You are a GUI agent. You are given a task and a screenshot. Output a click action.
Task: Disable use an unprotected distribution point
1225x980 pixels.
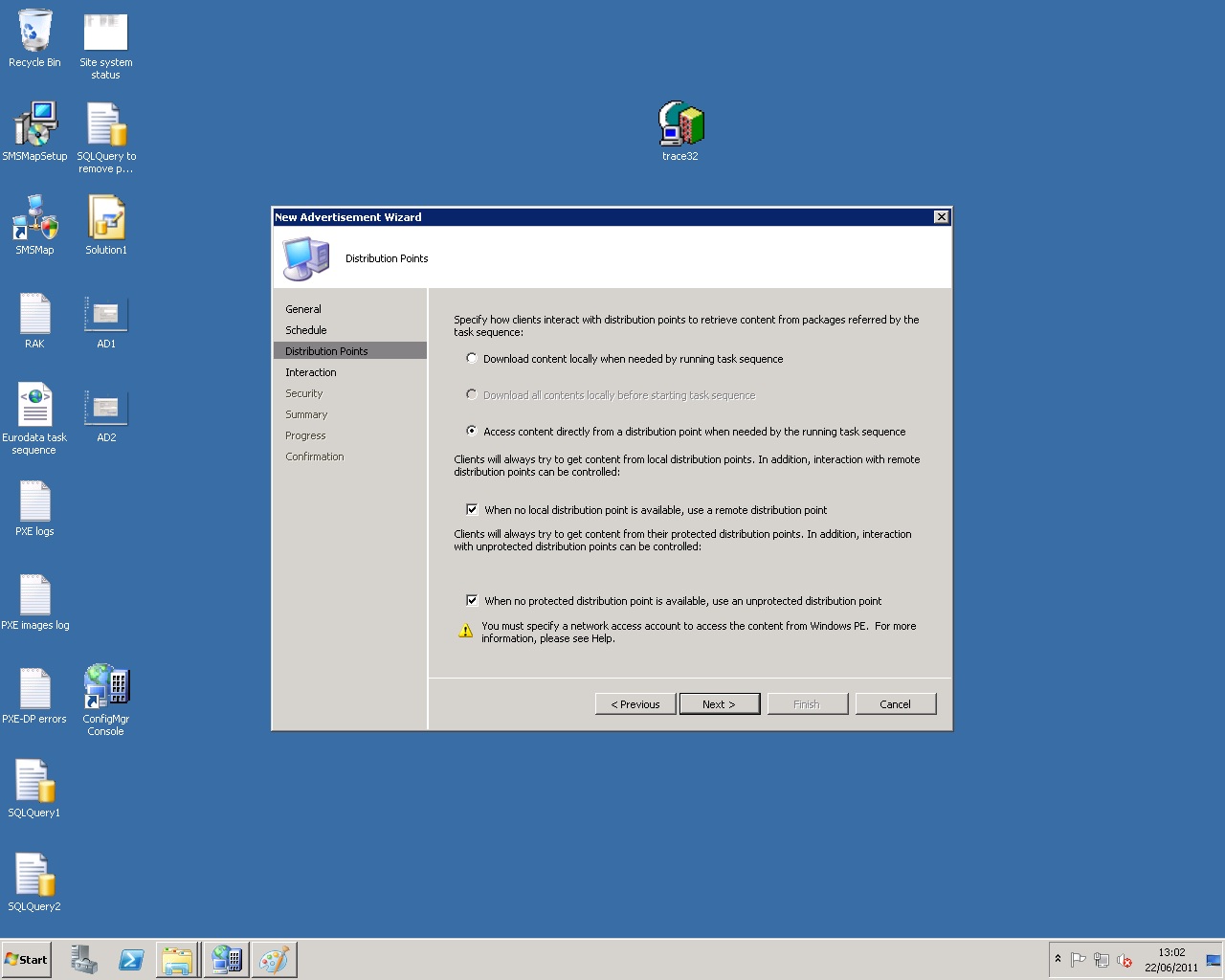click(472, 600)
